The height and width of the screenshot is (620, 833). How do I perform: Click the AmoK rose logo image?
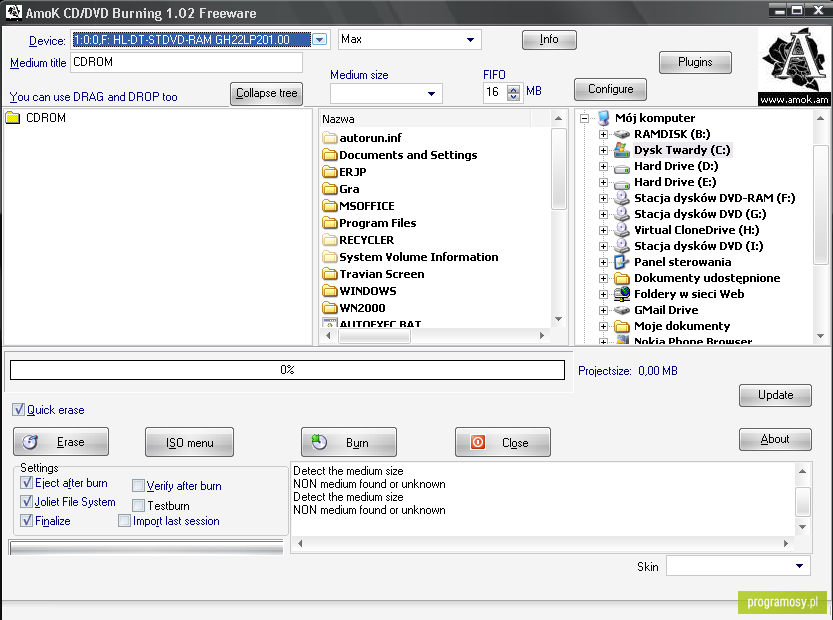pos(794,66)
